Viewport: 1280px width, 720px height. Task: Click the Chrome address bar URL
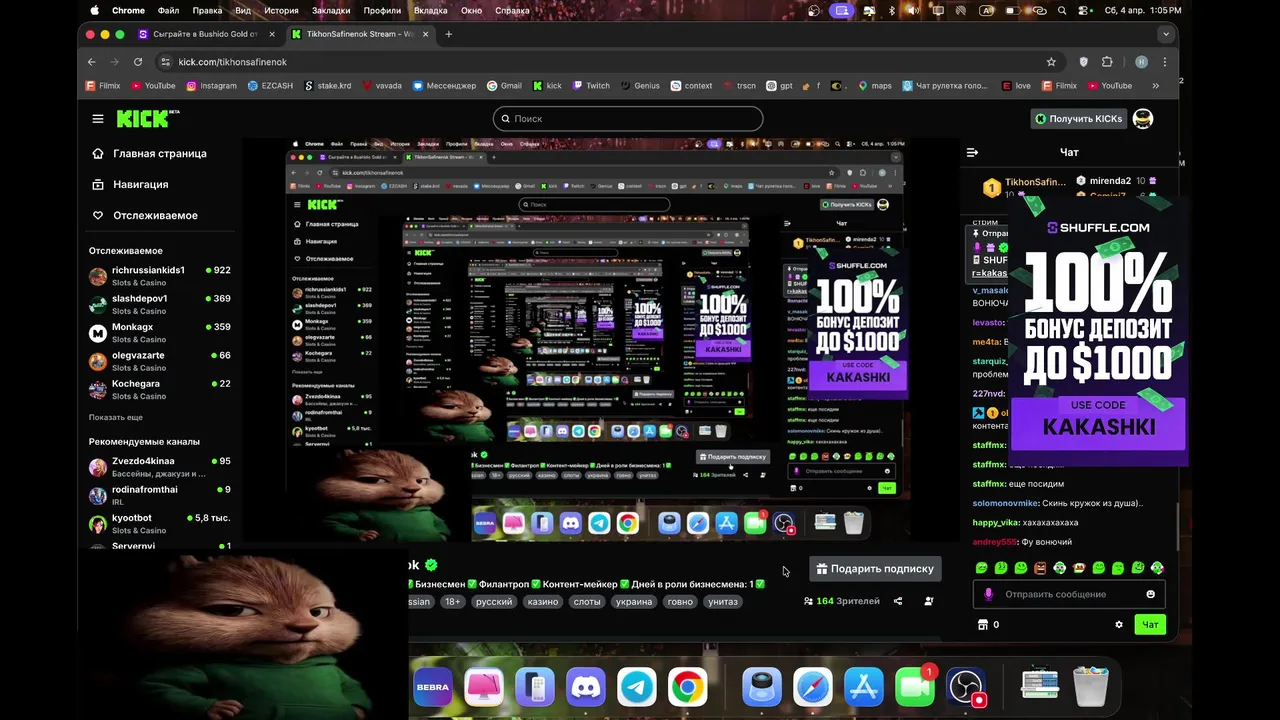pyautogui.click(x=233, y=62)
